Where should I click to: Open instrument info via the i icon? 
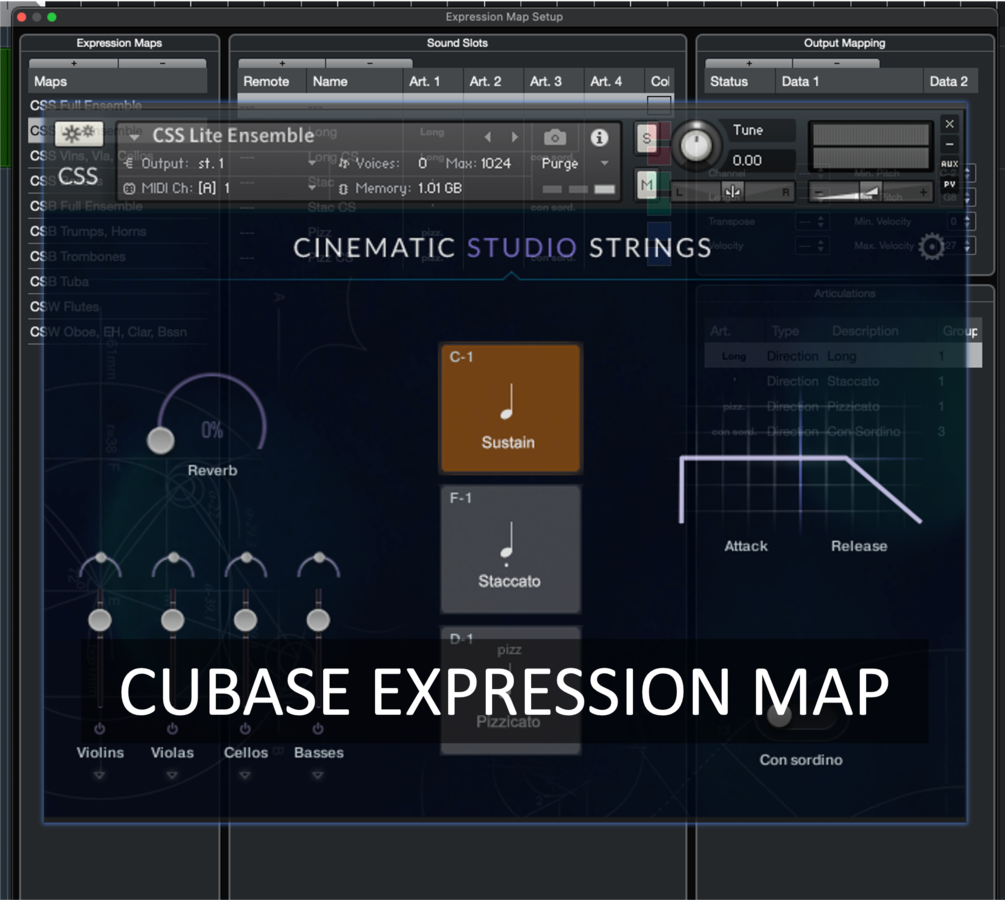(x=598, y=137)
